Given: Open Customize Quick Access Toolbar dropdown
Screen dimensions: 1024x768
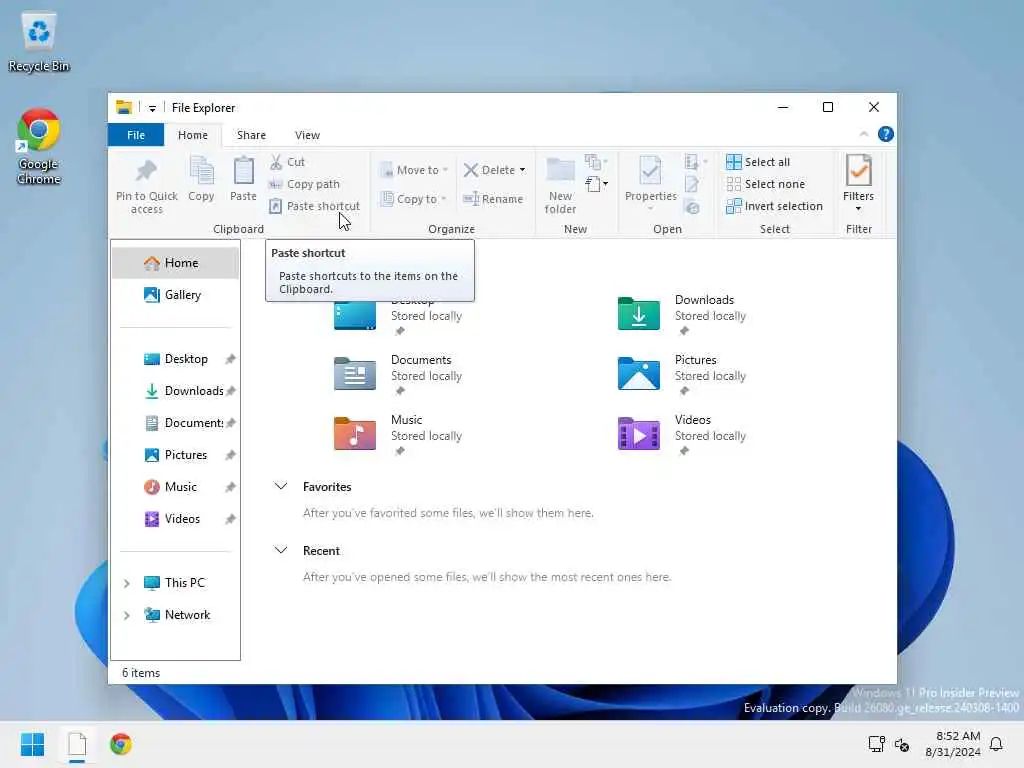Looking at the screenshot, I should point(152,108).
